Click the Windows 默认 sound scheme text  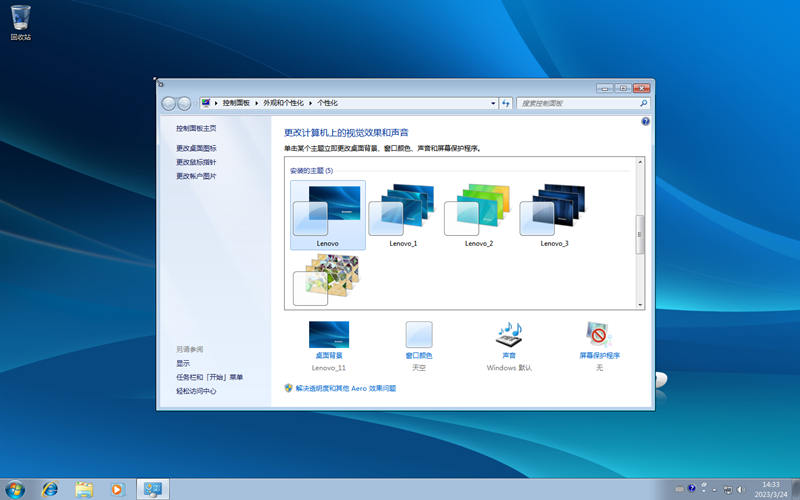click(x=509, y=367)
